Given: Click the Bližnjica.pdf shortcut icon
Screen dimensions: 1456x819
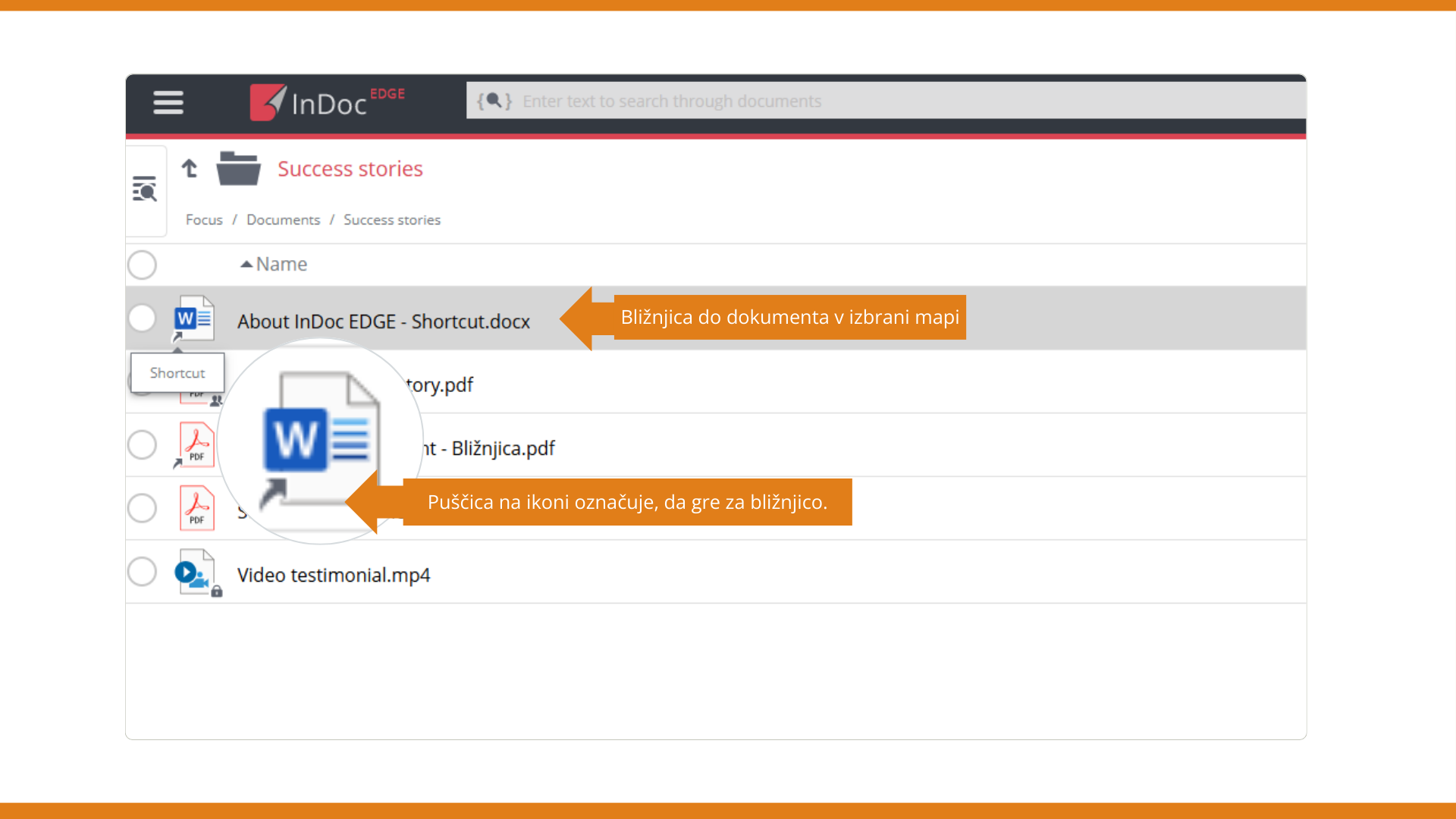Looking at the screenshot, I should 196,445.
